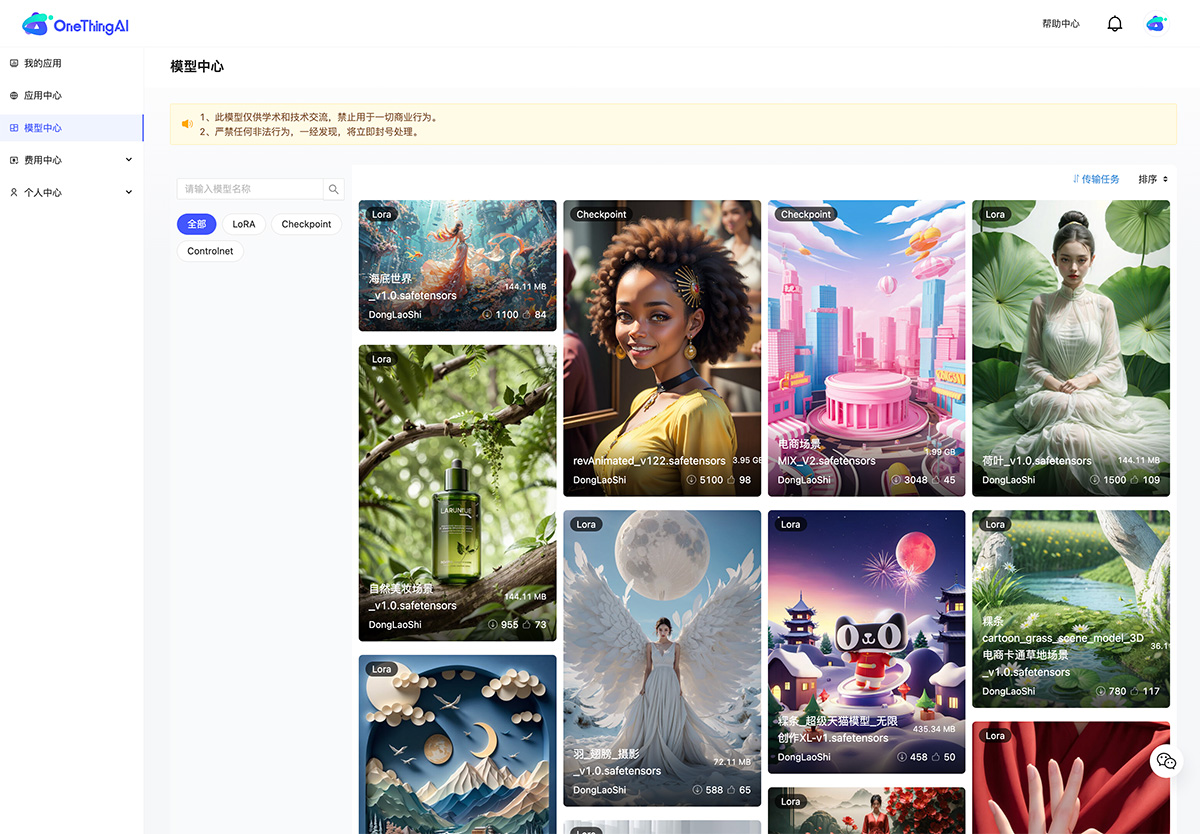The width and height of the screenshot is (1200, 834).
Task: Click download icon on 海底世界 card
Action: click(x=487, y=315)
